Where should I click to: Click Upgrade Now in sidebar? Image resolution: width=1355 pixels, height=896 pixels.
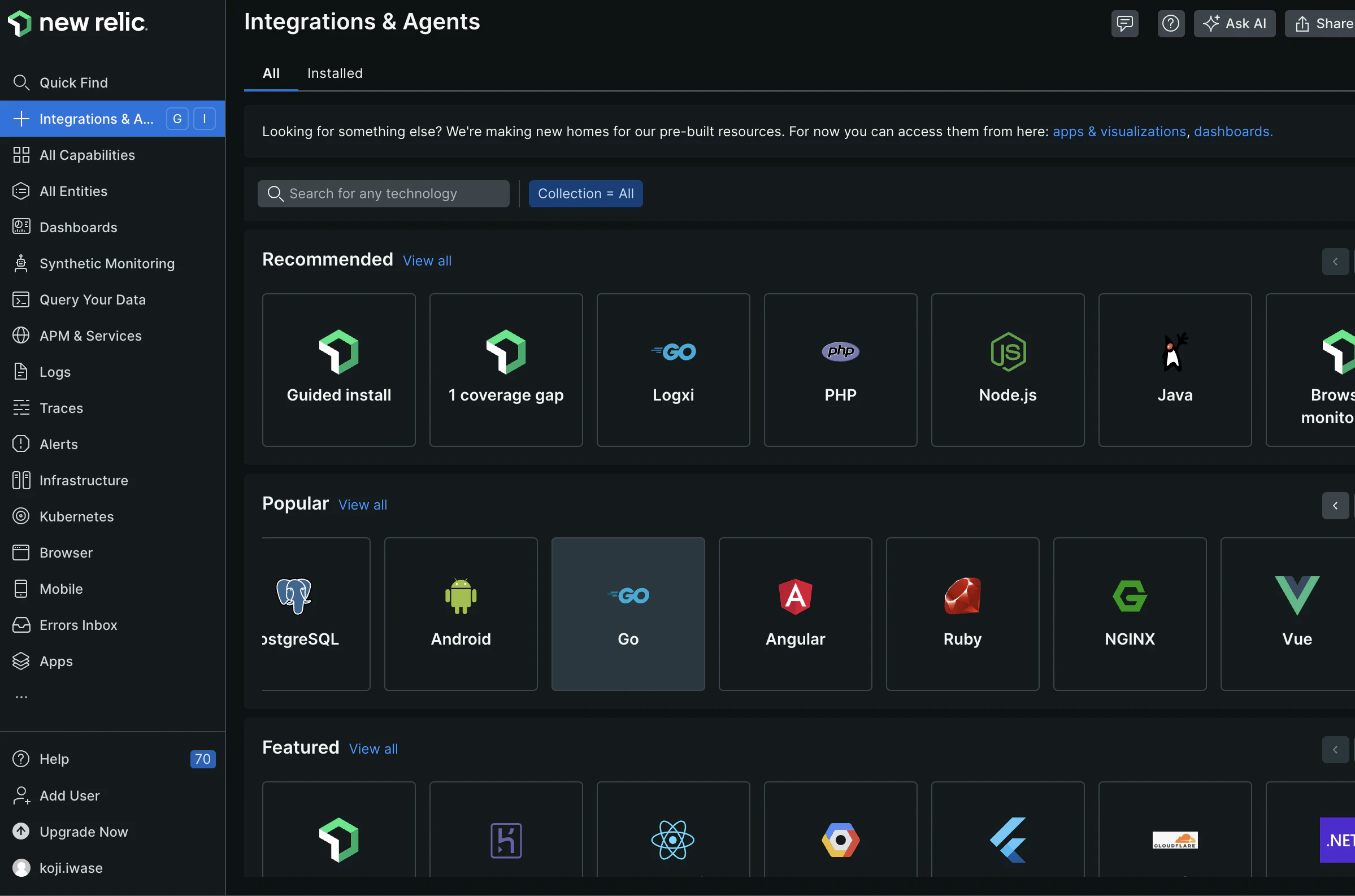[x=112, y=832]
